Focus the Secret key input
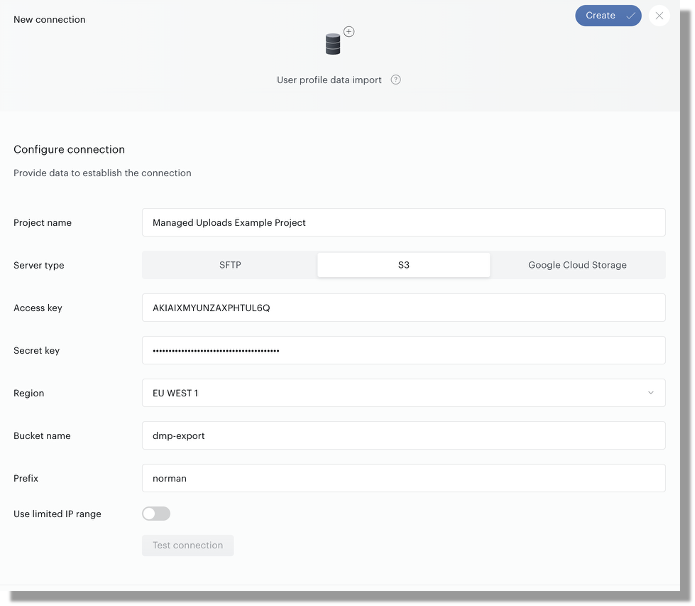The image size is (695, 606). [x=403, y=351]
